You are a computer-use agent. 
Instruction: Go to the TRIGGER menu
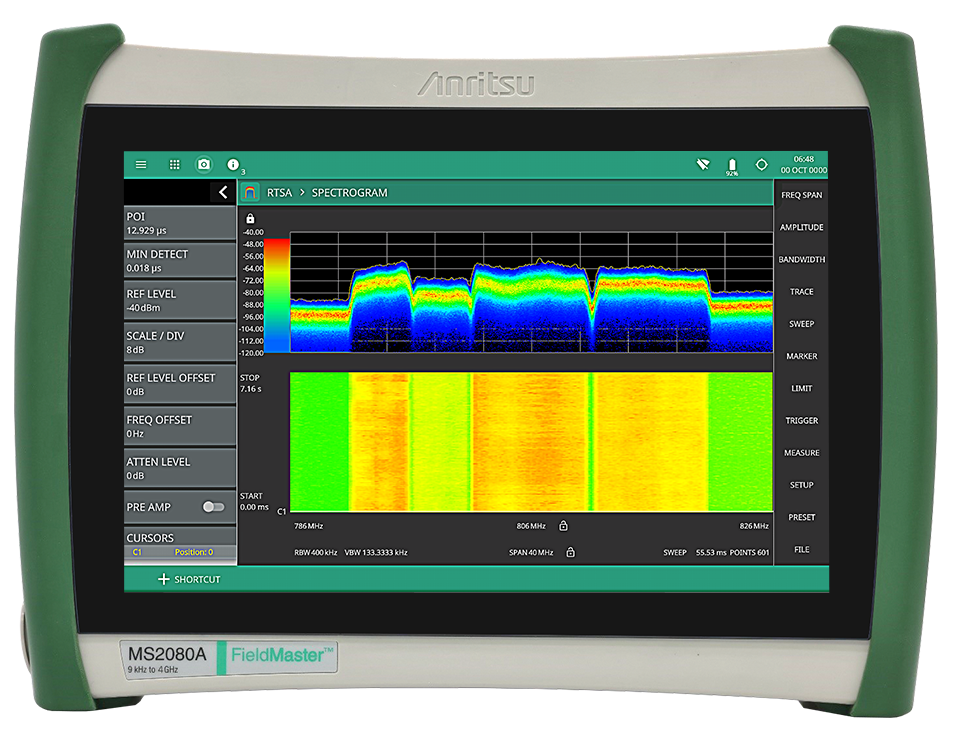[802, 421]
